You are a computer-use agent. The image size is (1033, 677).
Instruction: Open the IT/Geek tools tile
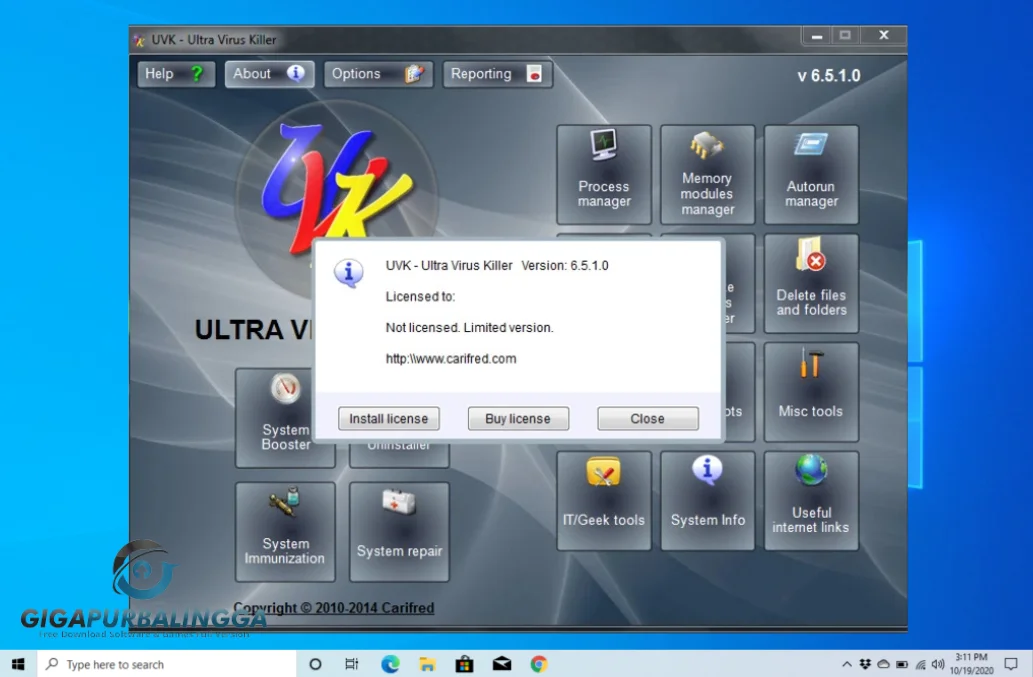(603, 501)
